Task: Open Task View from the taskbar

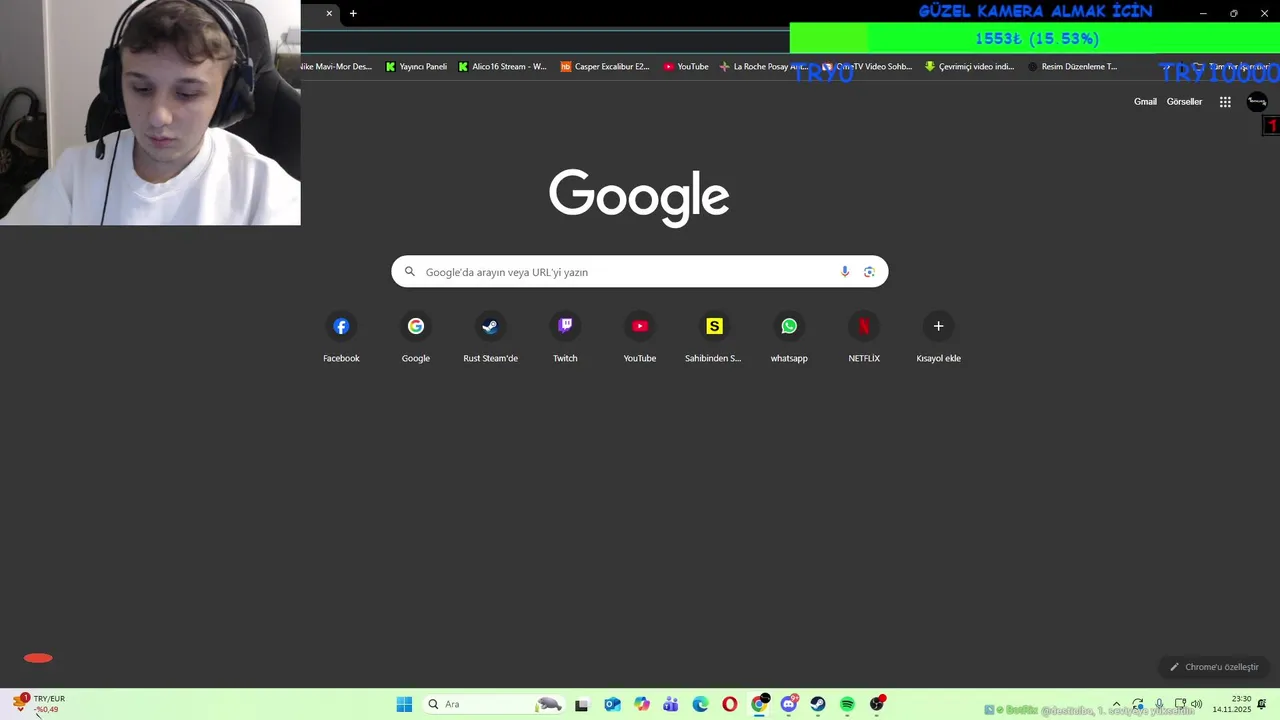Action: pos(582,704)
